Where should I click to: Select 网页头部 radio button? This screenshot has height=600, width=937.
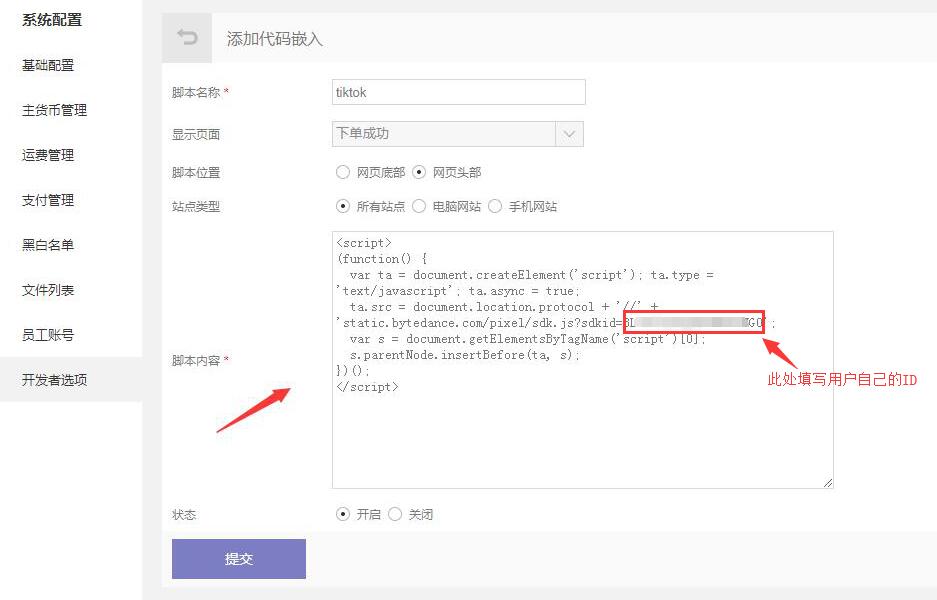pyautogui.click(x=419, y=172)
